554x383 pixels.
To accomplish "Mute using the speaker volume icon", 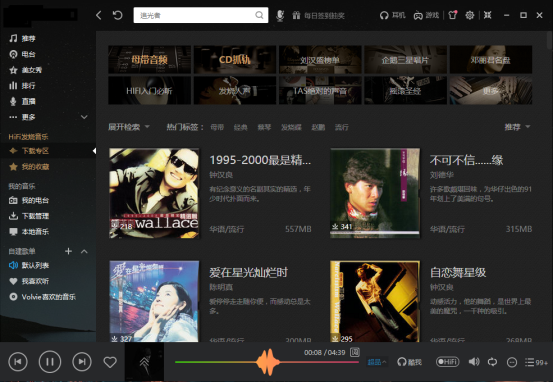I will (x=474, y=362).
